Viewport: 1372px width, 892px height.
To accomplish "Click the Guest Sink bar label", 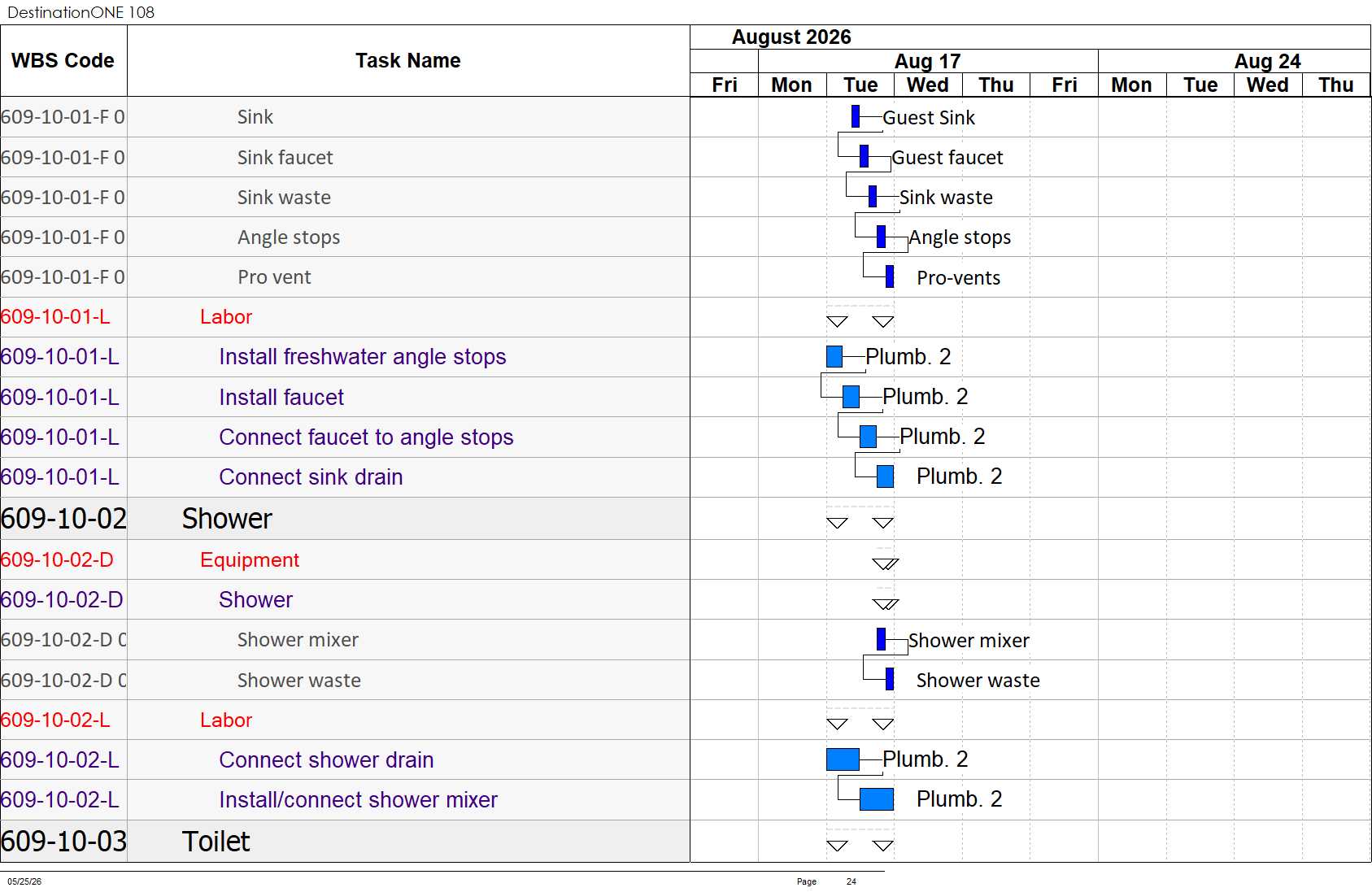I will [x=928, y=117].
